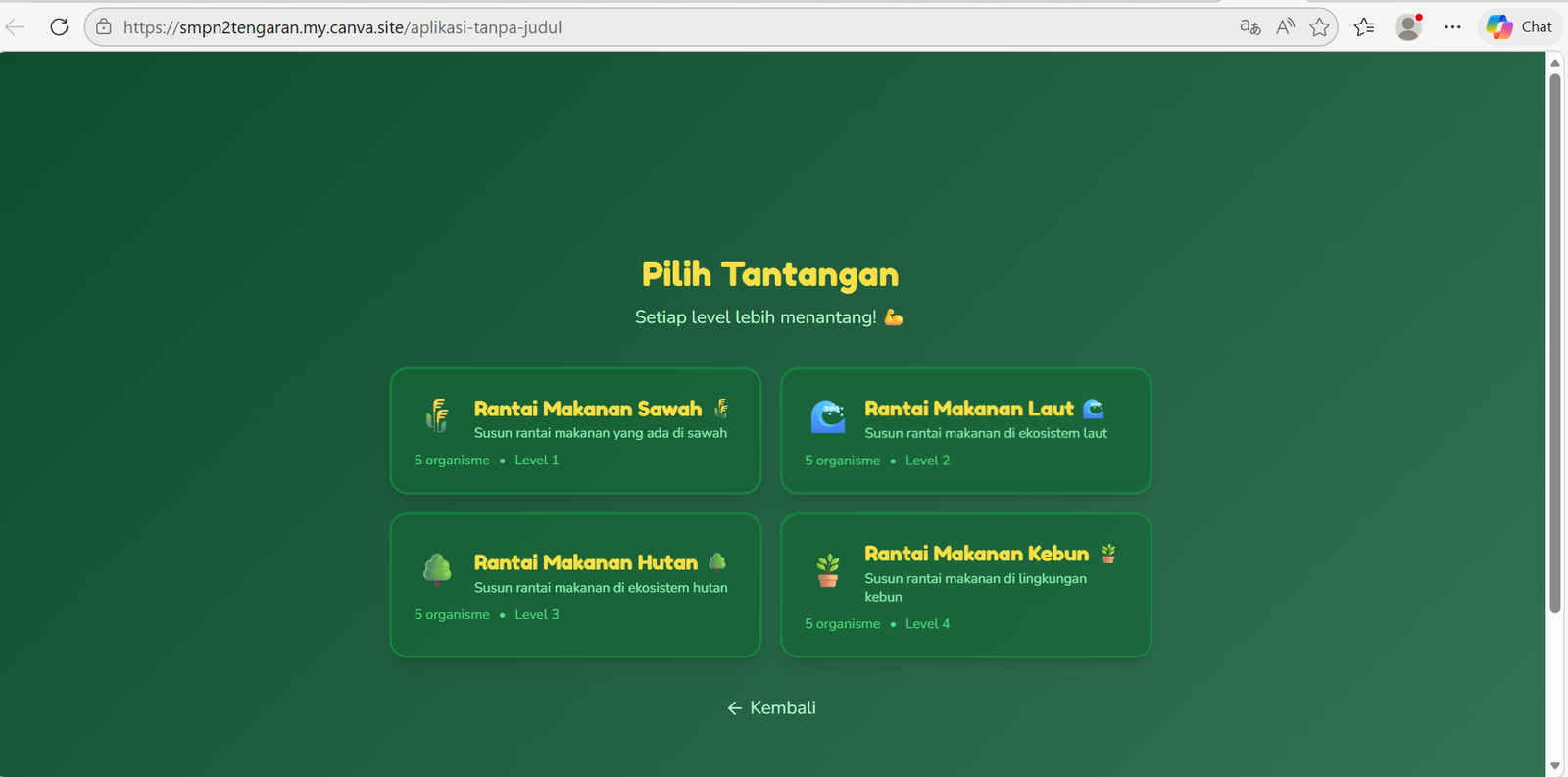Start the Rantai Makanan Kebun challenge
Image resolution: width=1568 pixels, height=777 pixels.
[965, 585]
